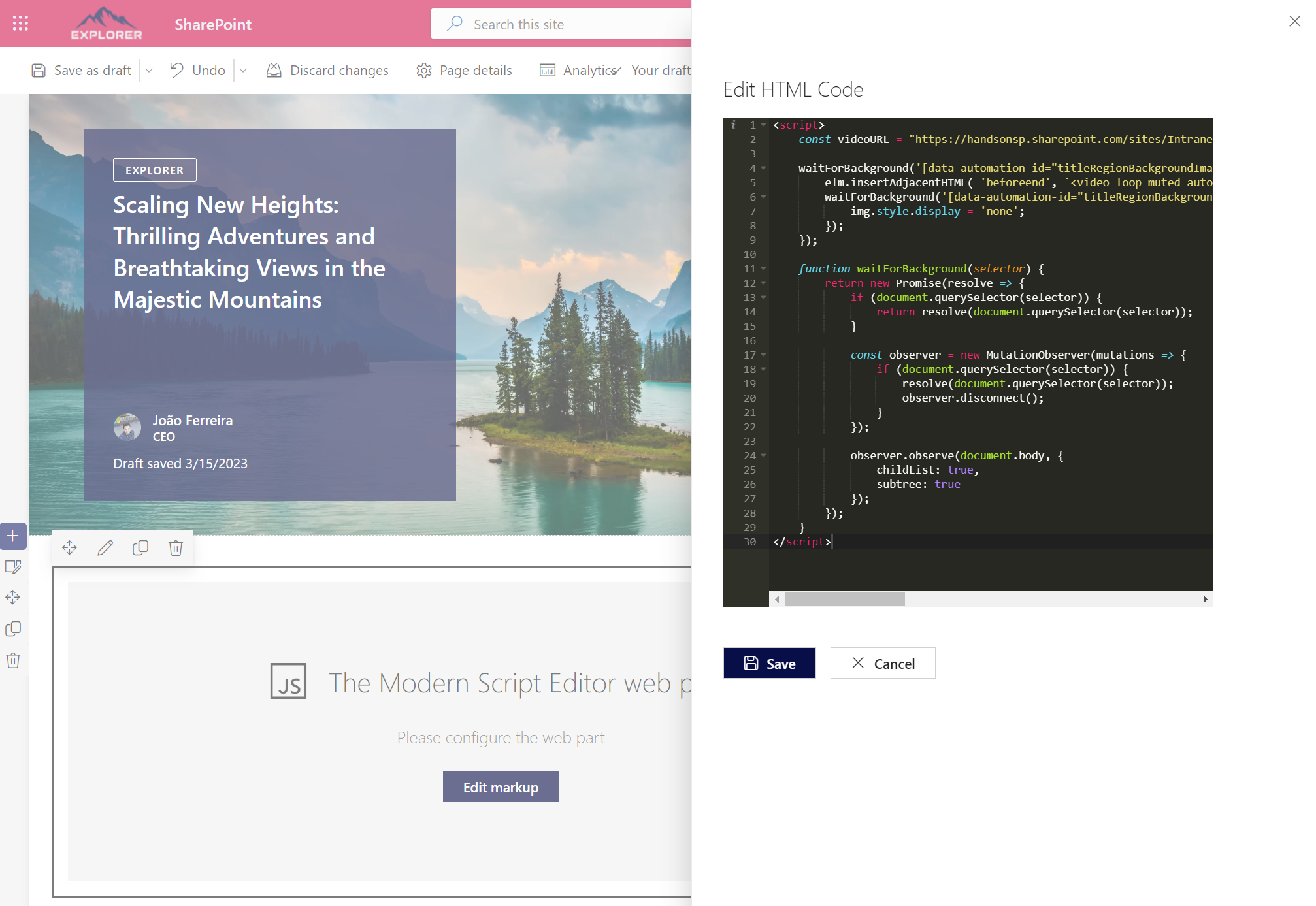Duplicate the web part using the copy icon
1316x906 pixels.
[140, 547]
